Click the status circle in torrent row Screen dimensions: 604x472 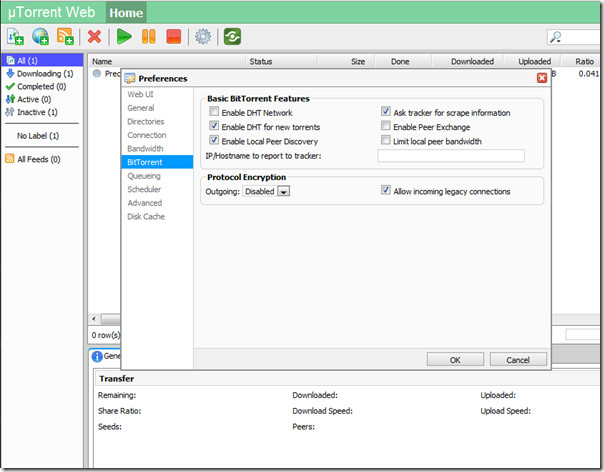(x=97, y=73)
